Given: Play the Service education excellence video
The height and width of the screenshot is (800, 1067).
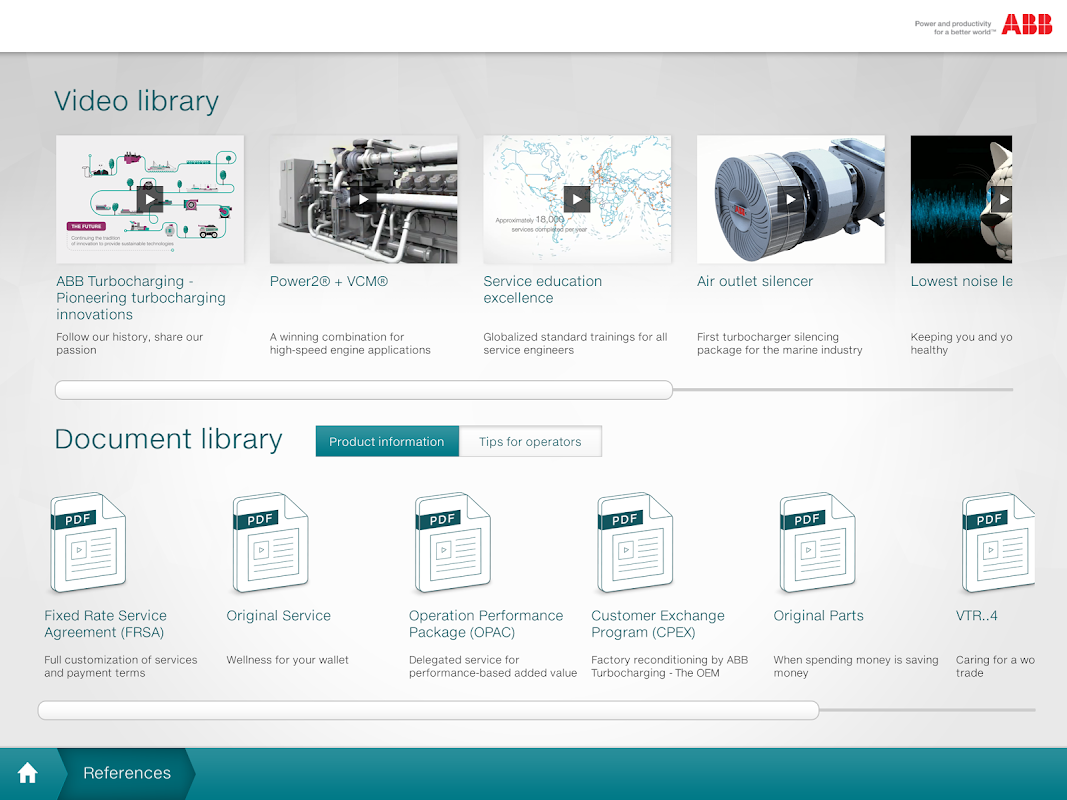Looking at the screenshot, I should coord(577,199).
